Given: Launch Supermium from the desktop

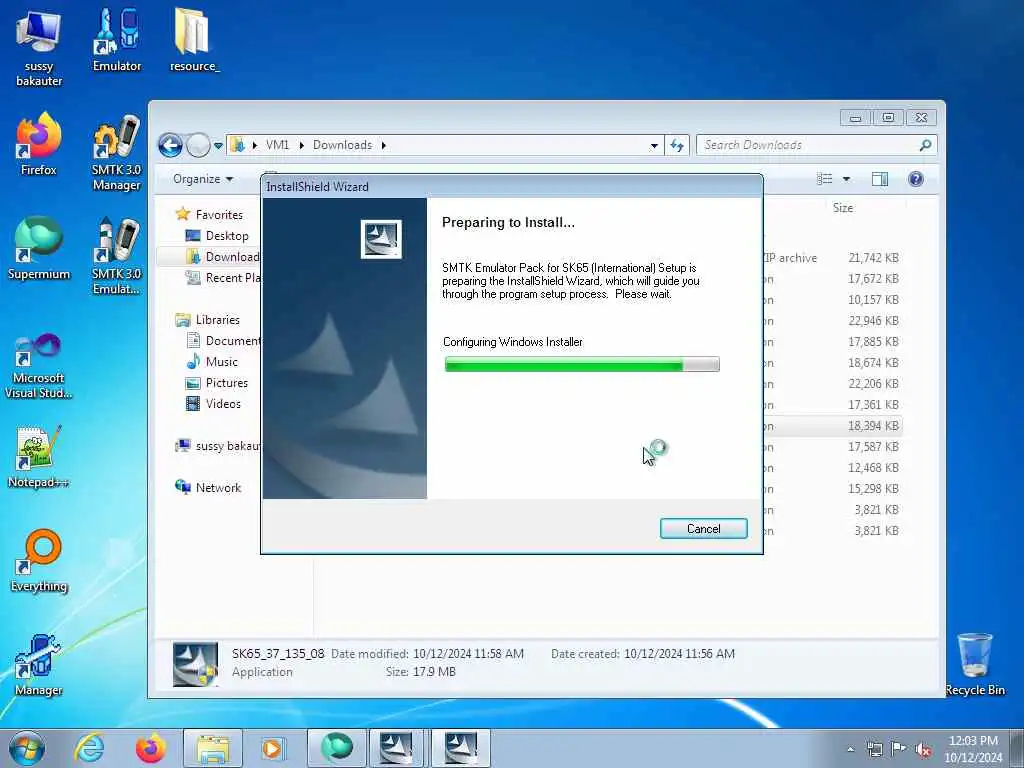Looking at the screenshot, I should click(39, 249).
